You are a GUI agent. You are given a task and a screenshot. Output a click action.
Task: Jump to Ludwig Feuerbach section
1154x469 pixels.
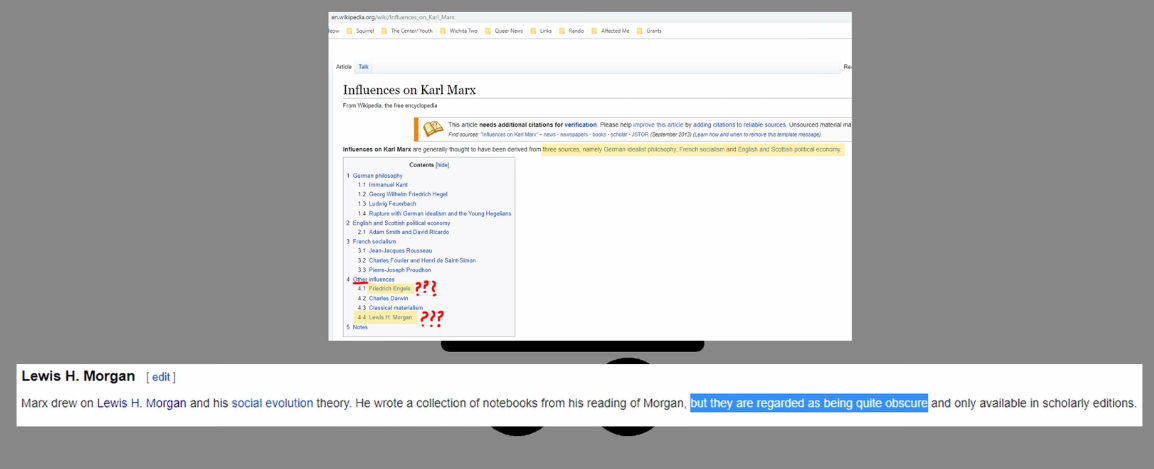pyautogui.click(x=392, y=204)
